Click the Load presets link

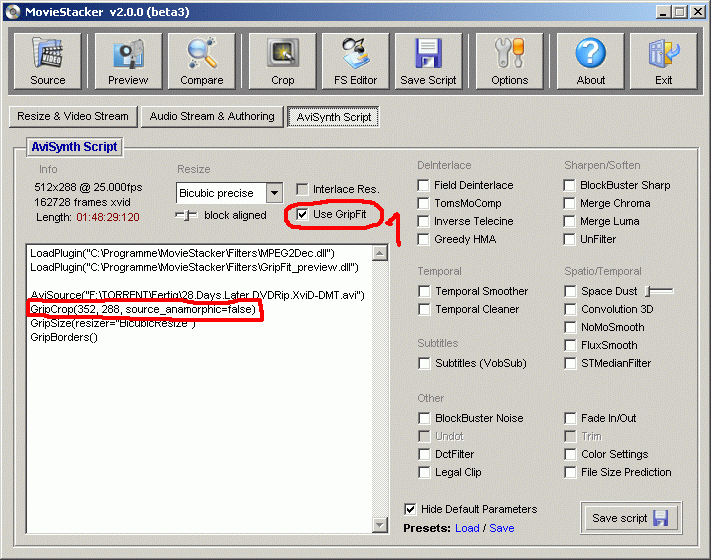pyautogui.click(x=467, y=528)
